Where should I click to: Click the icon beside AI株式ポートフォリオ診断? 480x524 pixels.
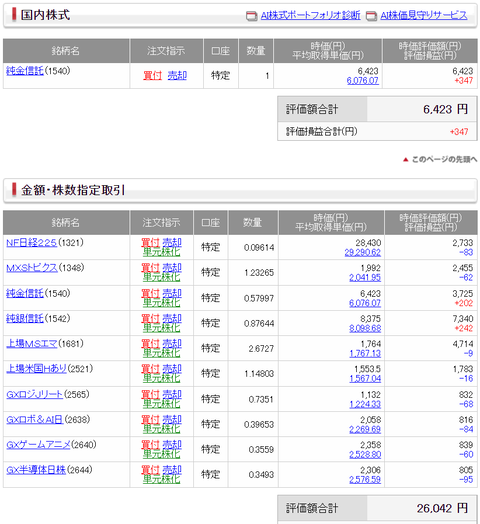(x=251, y=16)
